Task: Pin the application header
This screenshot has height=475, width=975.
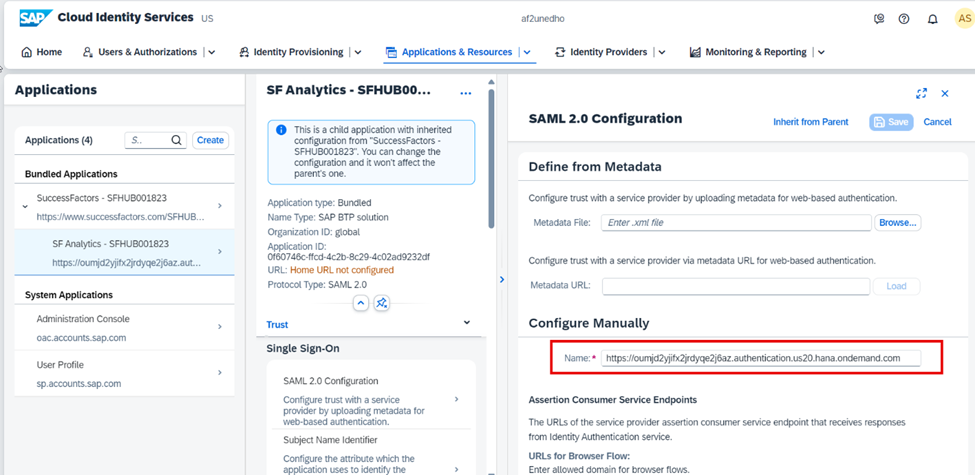Action: pyautogui.click(x=382, y=303)
